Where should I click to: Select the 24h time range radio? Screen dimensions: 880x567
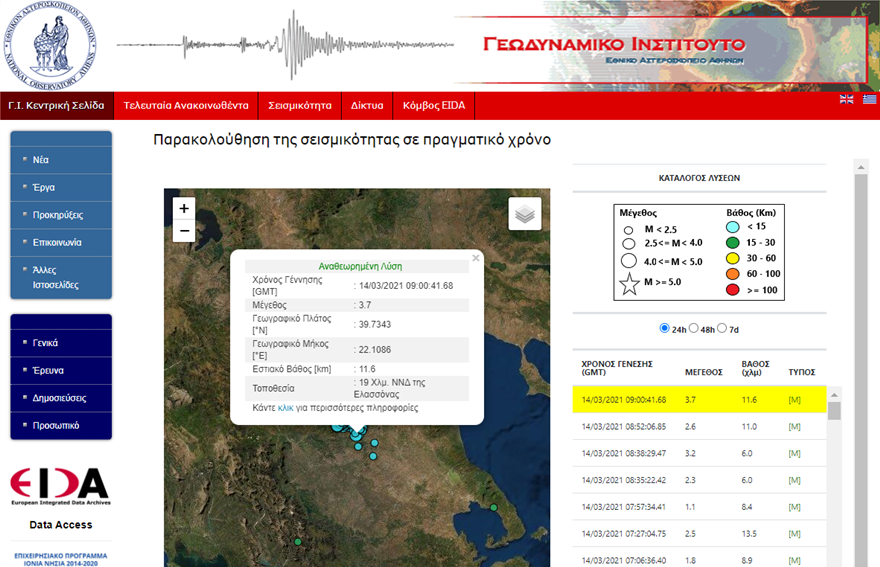[x=665, y=328]
